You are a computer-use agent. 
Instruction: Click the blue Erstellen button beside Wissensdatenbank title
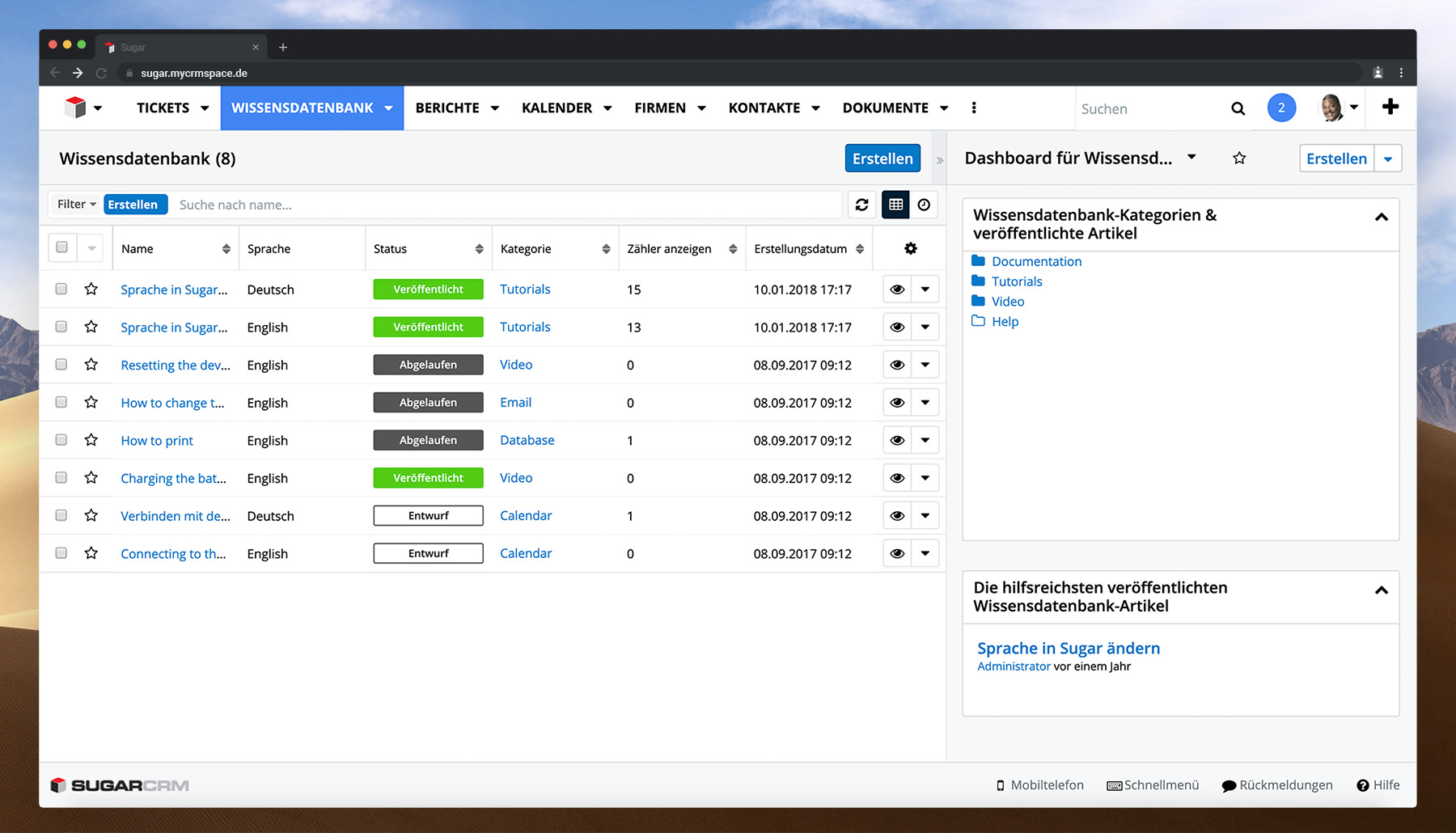(882, 159)
